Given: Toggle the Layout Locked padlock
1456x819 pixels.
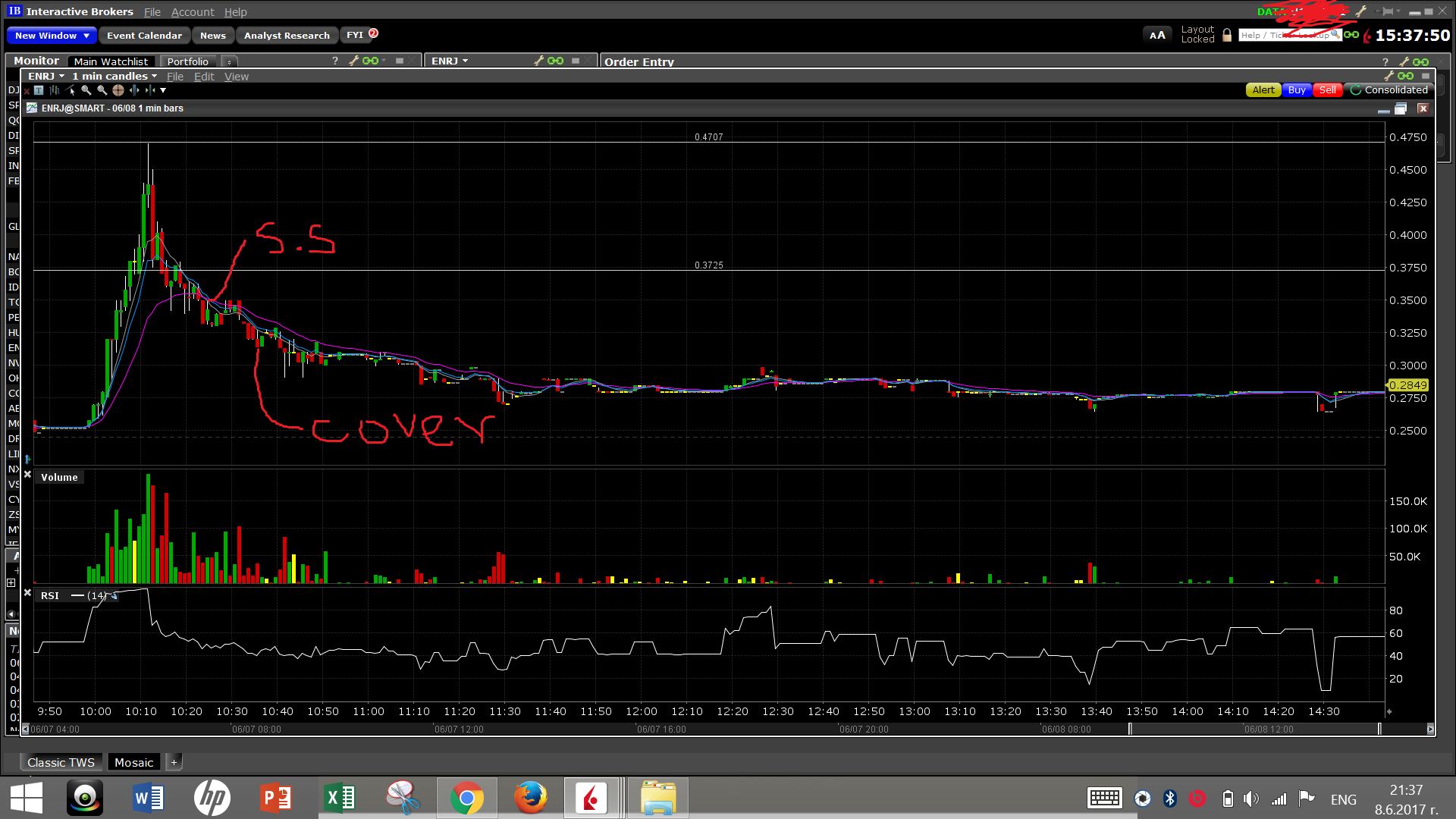Looking at the screenshot, I should tap(1227, 35).
